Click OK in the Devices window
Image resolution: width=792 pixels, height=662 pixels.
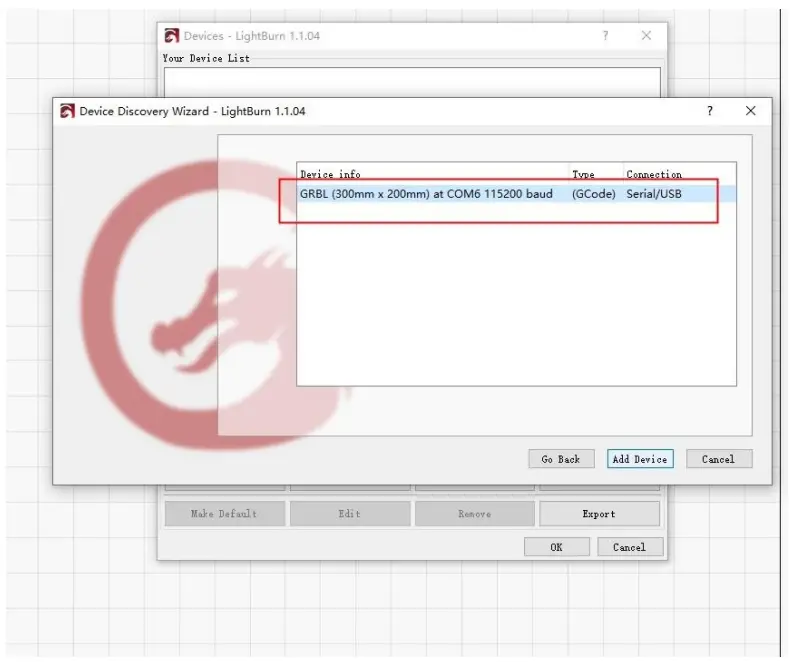(x=557, y=547)
